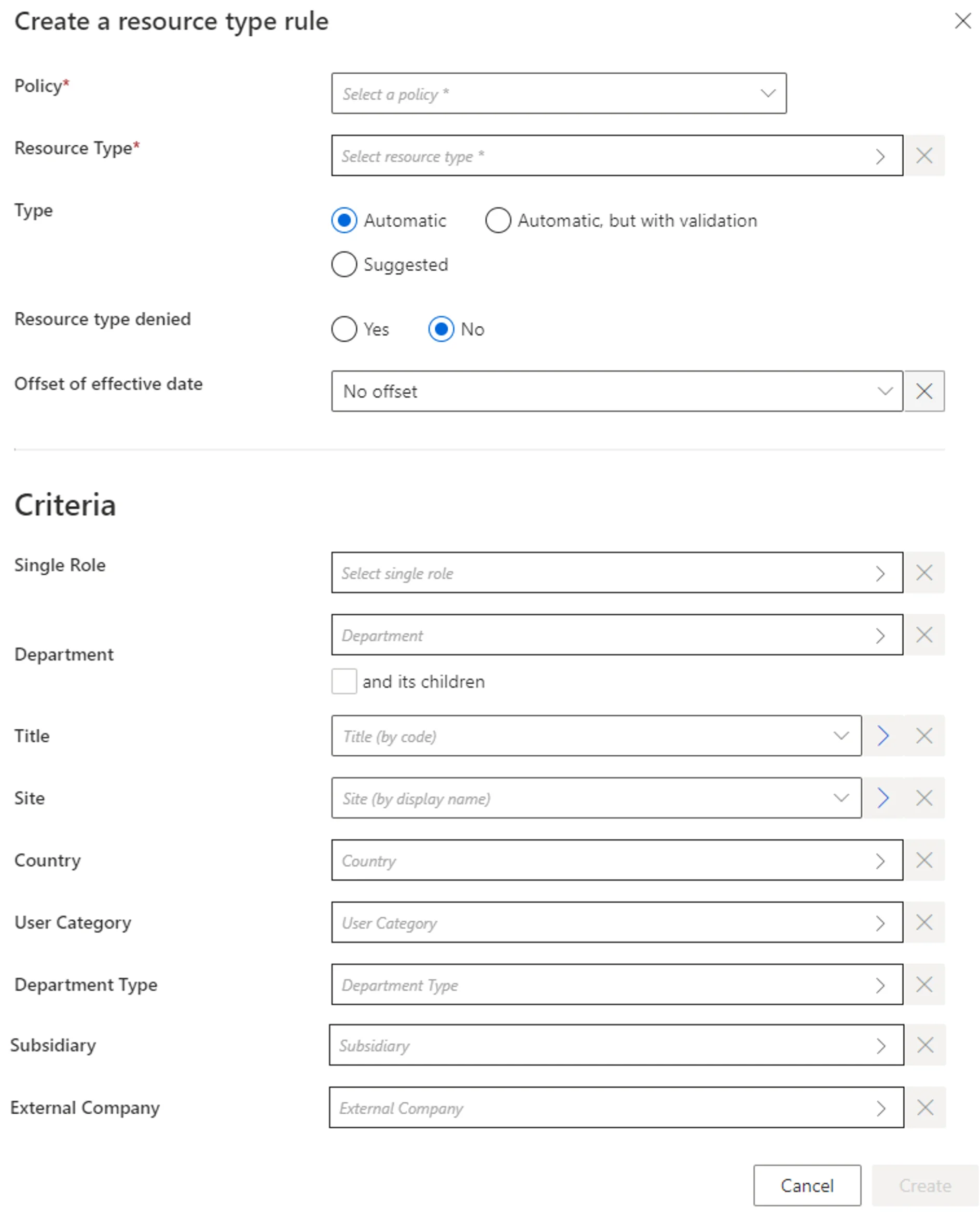Click the Create button
980x1218 pixels.
[x=925, y=1185]
